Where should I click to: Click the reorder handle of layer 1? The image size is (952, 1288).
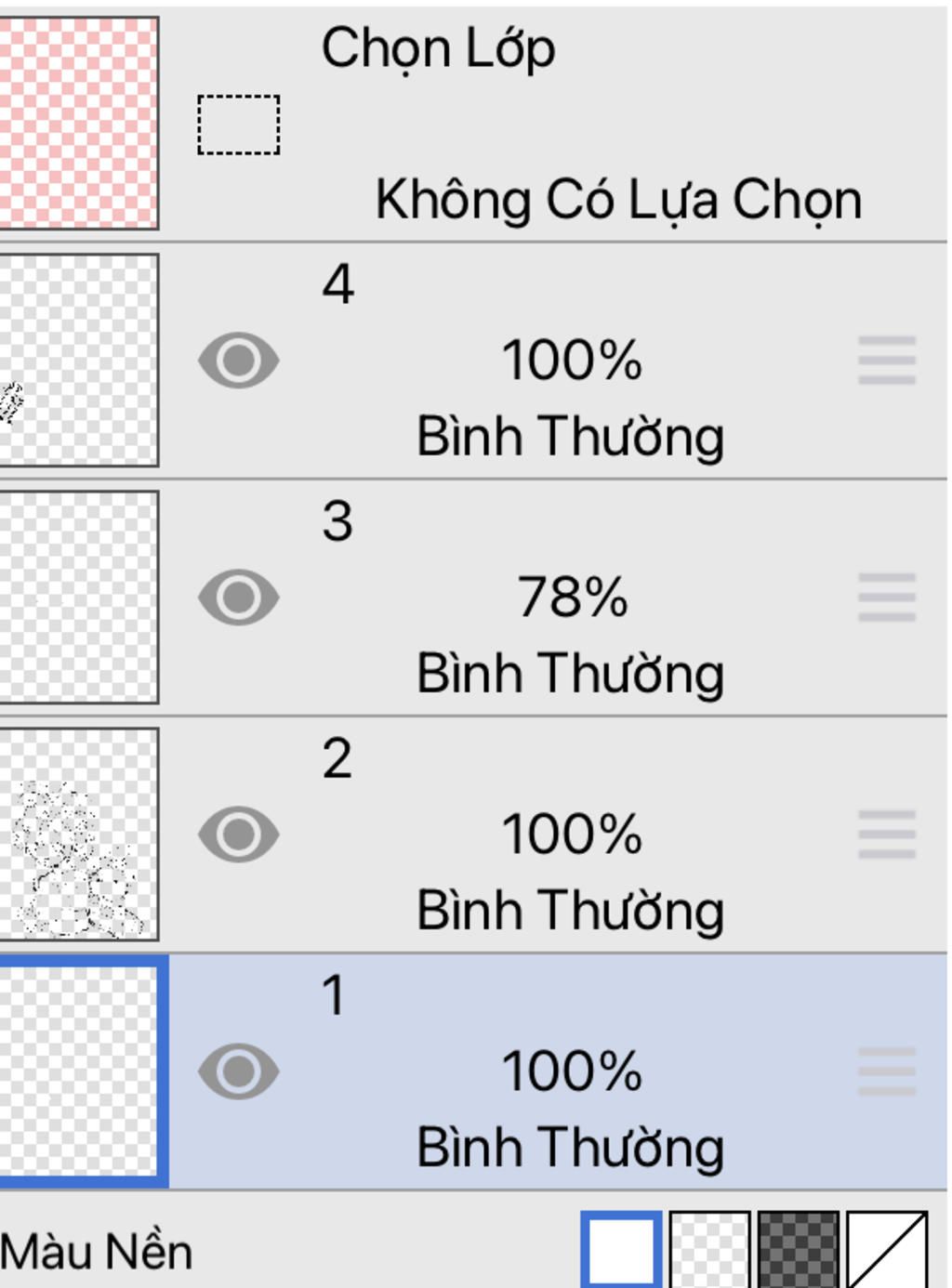pyautogui.click(x=887, y=1071)
